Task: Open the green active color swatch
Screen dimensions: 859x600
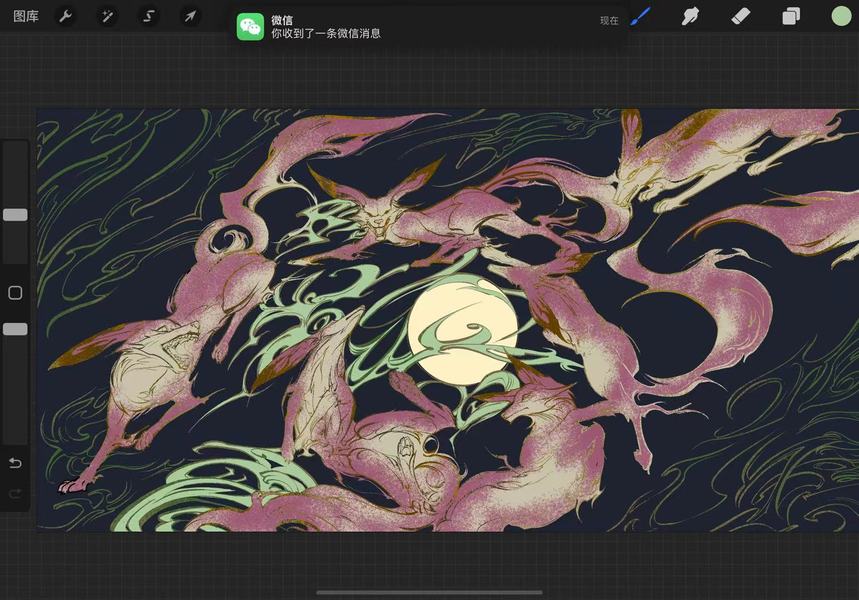Action: click(x=841, y=16)
